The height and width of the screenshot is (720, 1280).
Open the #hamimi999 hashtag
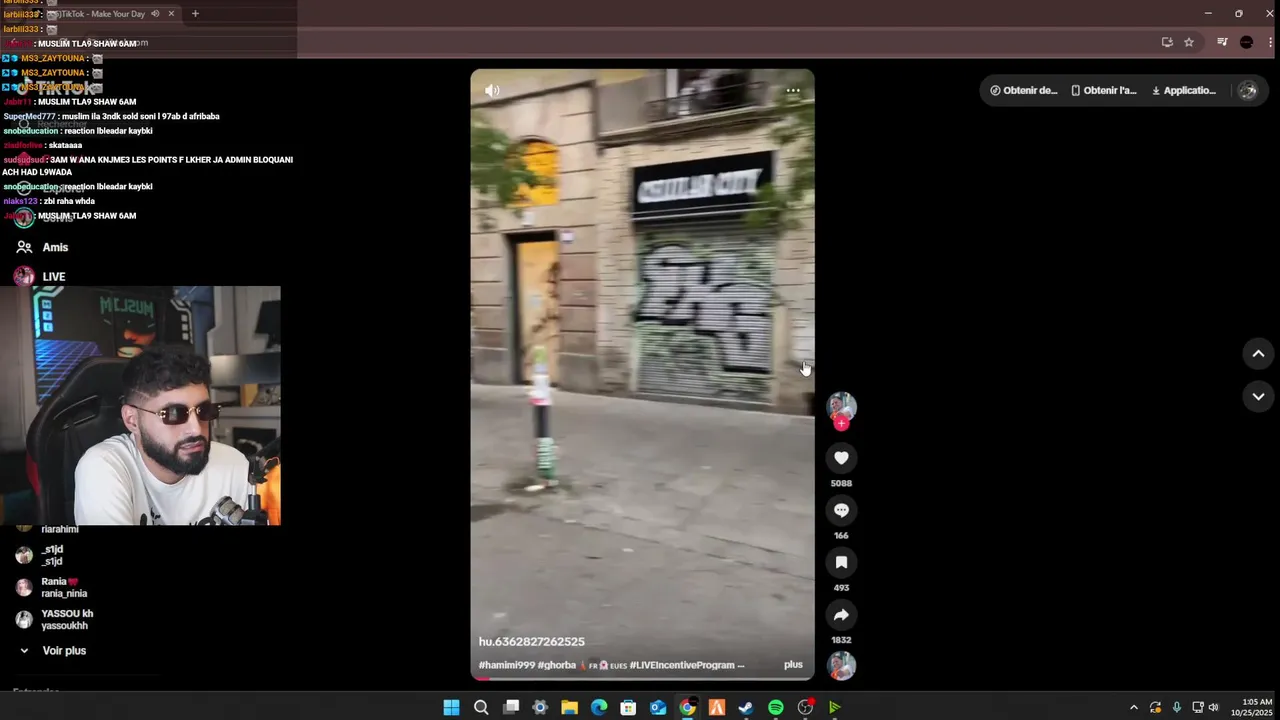point(506,665)
